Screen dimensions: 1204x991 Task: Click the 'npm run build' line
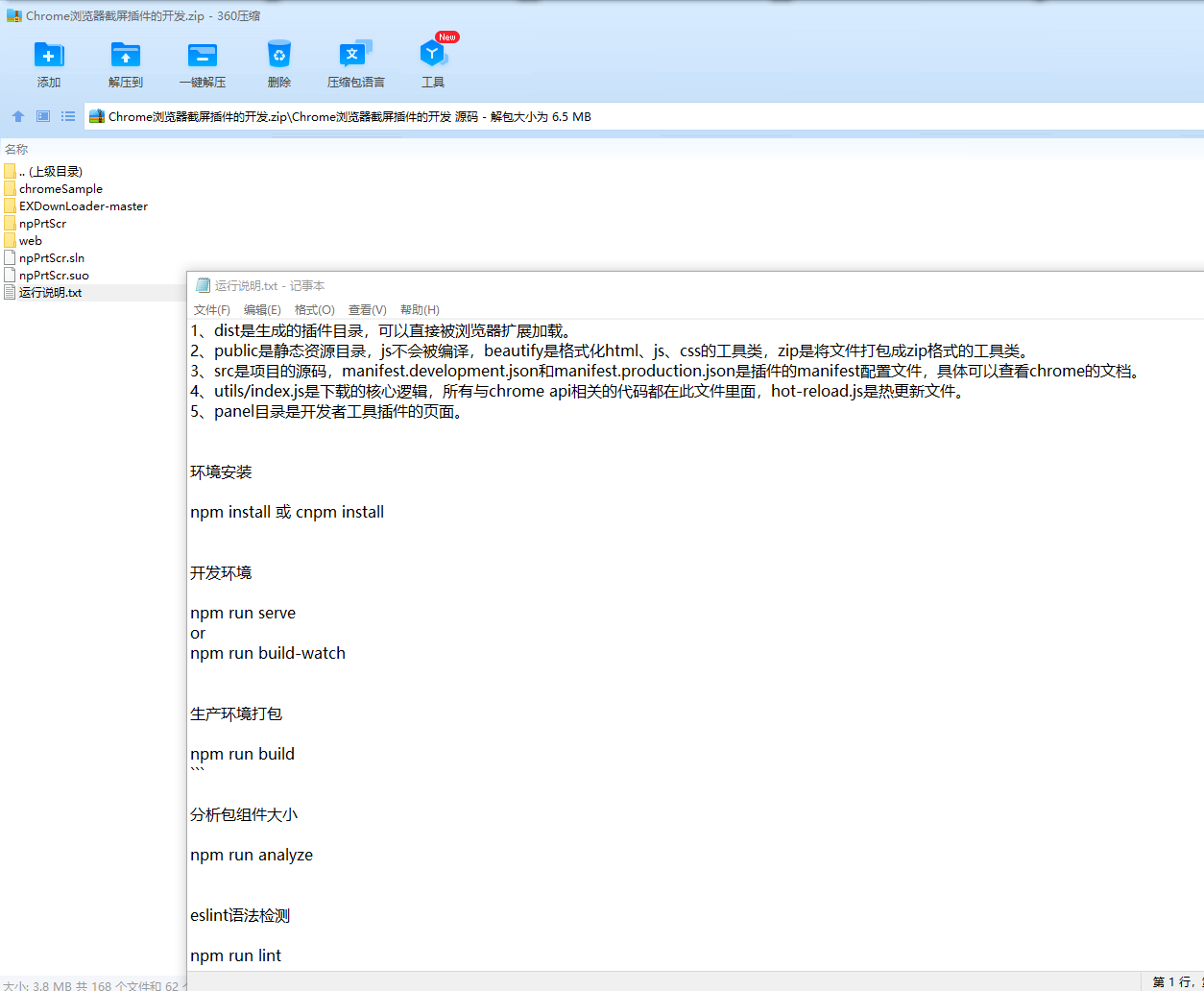pos(242,754)
